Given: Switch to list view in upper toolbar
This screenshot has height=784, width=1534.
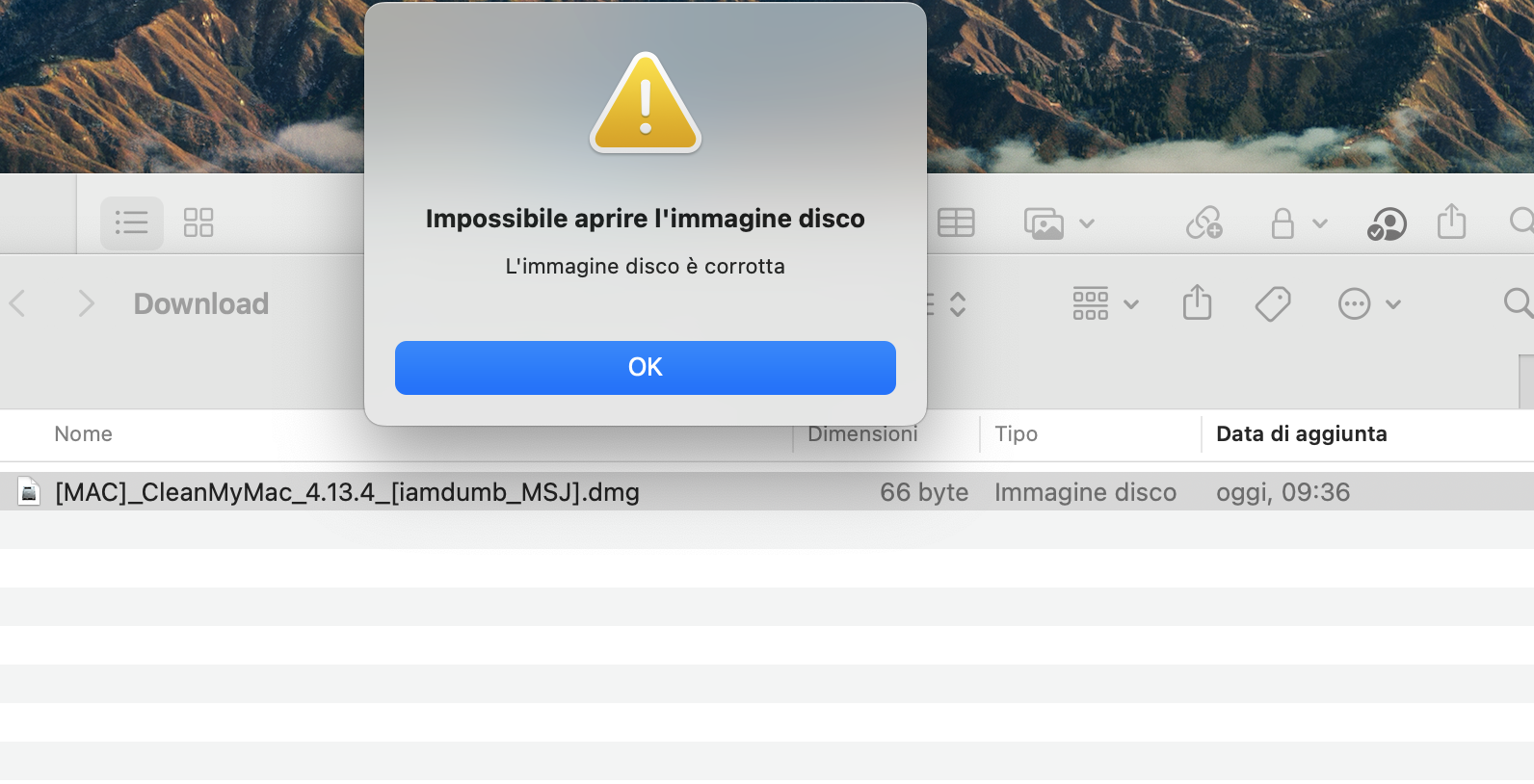Looking at the screenshot, I should pos(132,222).
